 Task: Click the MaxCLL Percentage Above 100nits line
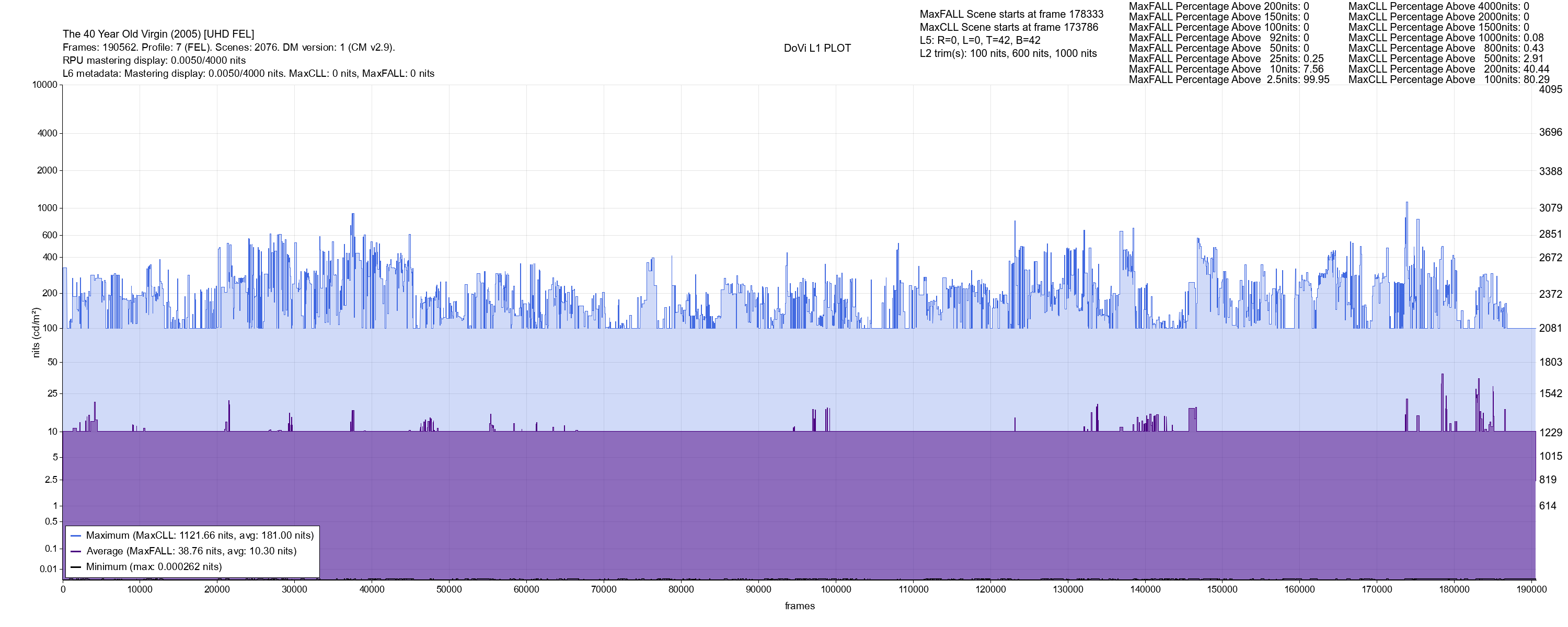click(x=1448, y=80)
